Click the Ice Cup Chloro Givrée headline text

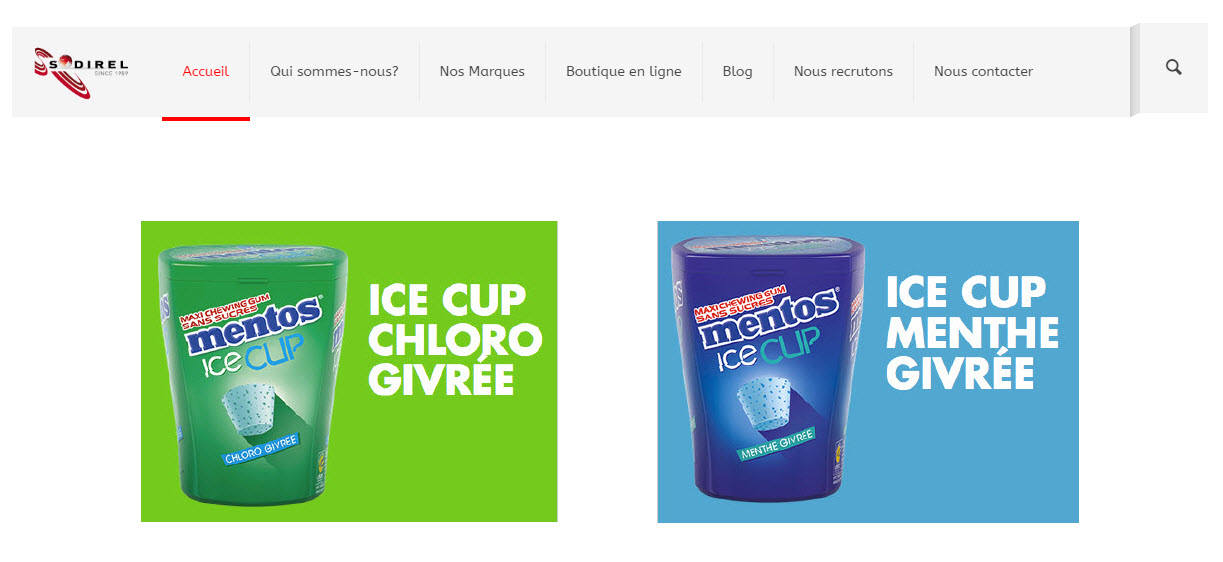pos(455,340)
